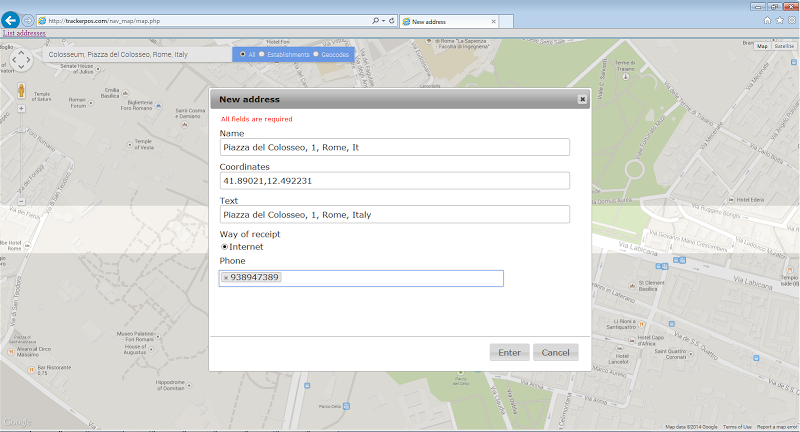
Task: Click the browser Forward arrow button
Action: coord(28,21)
